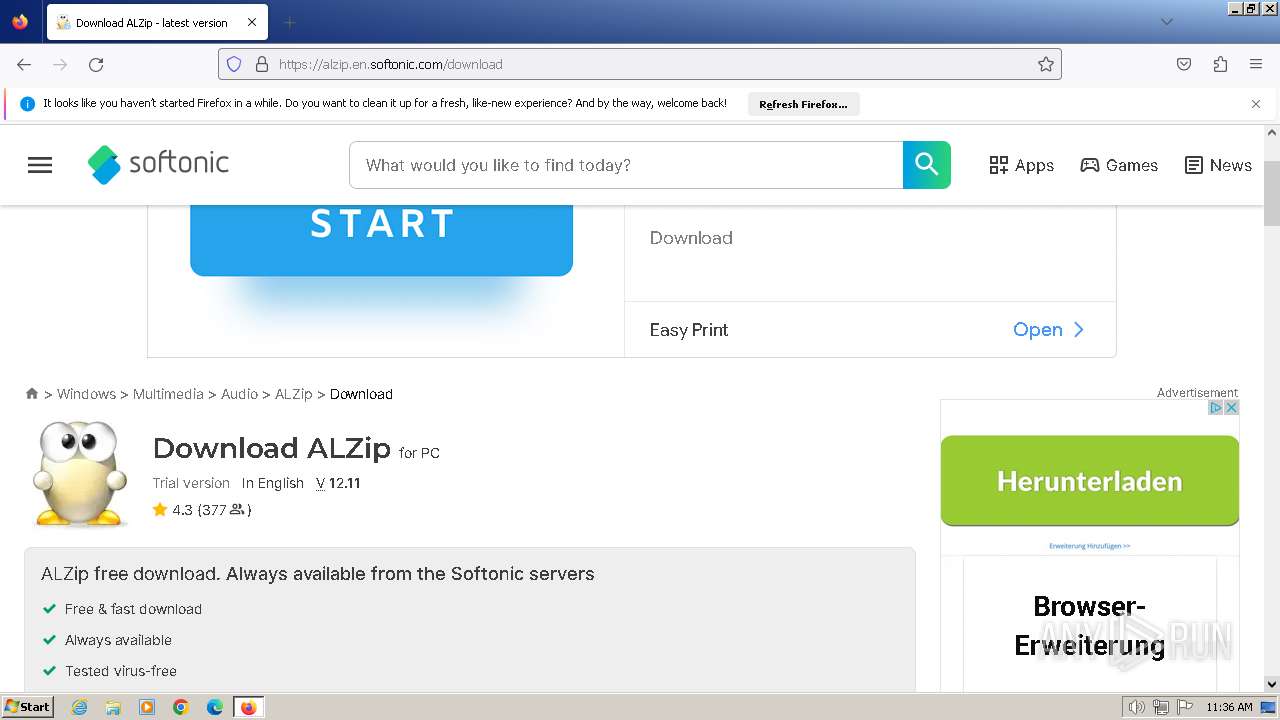Expand the list all tabs dropdown
This screenshot has width=1280, height=720.
[x=1166, y=22]
